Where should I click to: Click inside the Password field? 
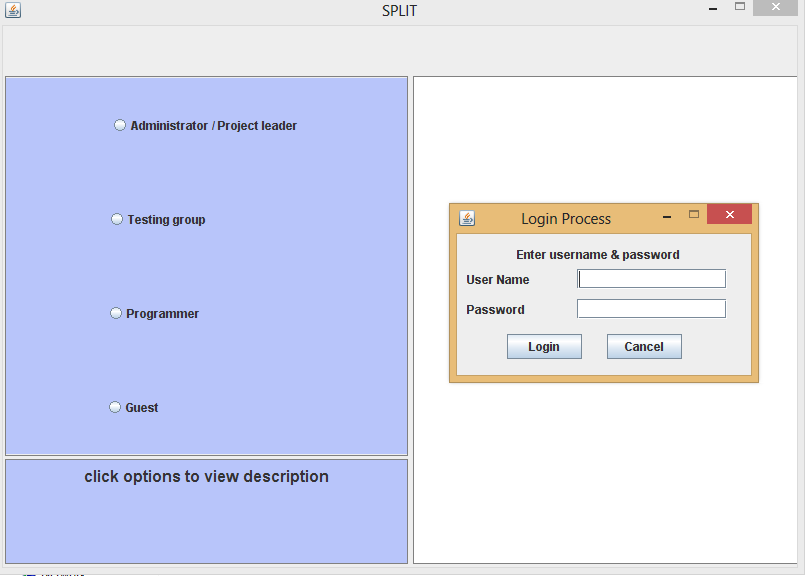click(651, 308)
